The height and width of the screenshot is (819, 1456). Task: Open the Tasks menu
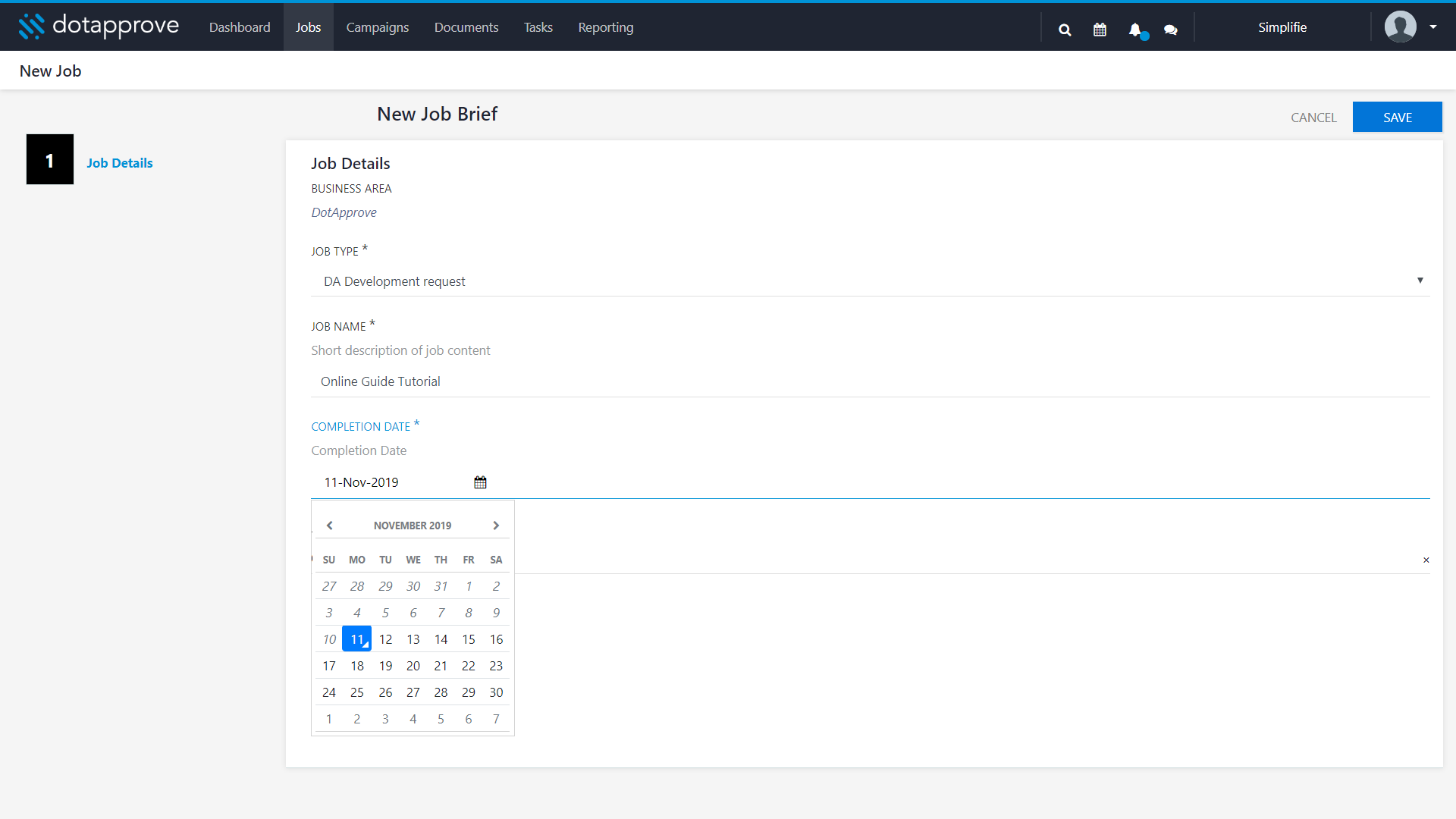pyautogui.click(x=538, y=27)
